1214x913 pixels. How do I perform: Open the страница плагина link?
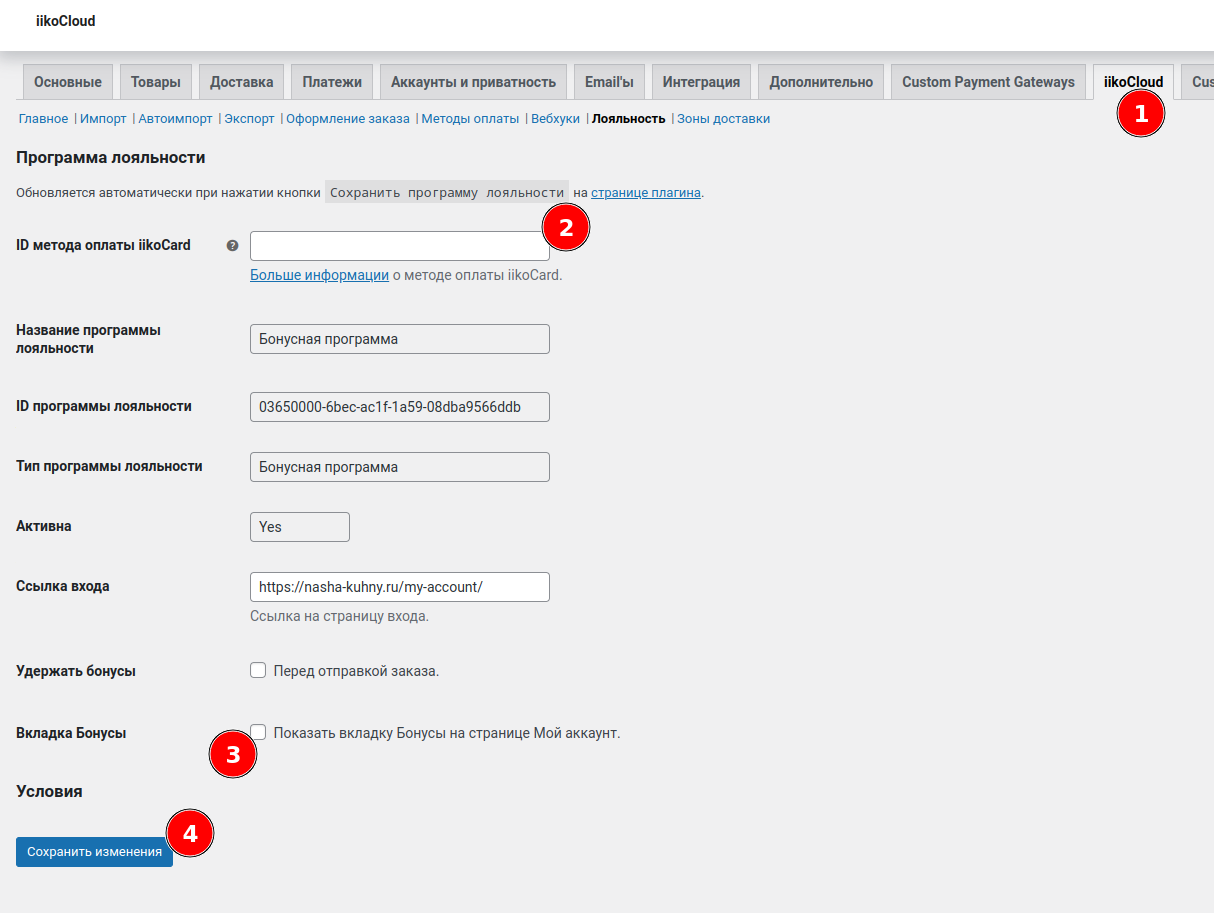[x=645, y=192]
